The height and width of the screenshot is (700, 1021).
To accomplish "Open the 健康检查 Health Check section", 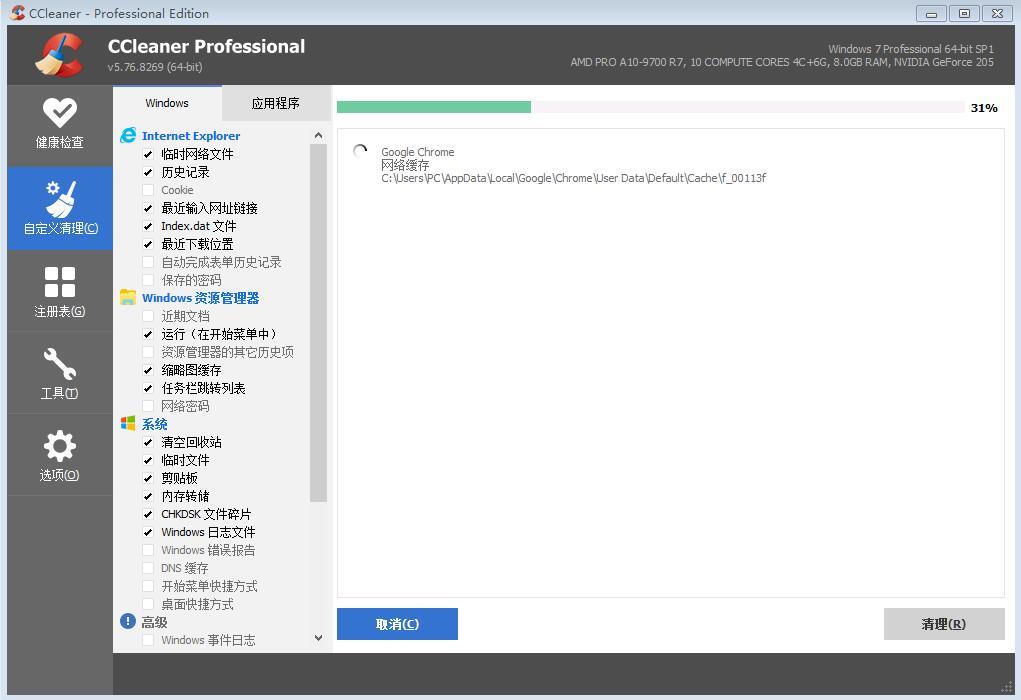I will coord(59,125).
